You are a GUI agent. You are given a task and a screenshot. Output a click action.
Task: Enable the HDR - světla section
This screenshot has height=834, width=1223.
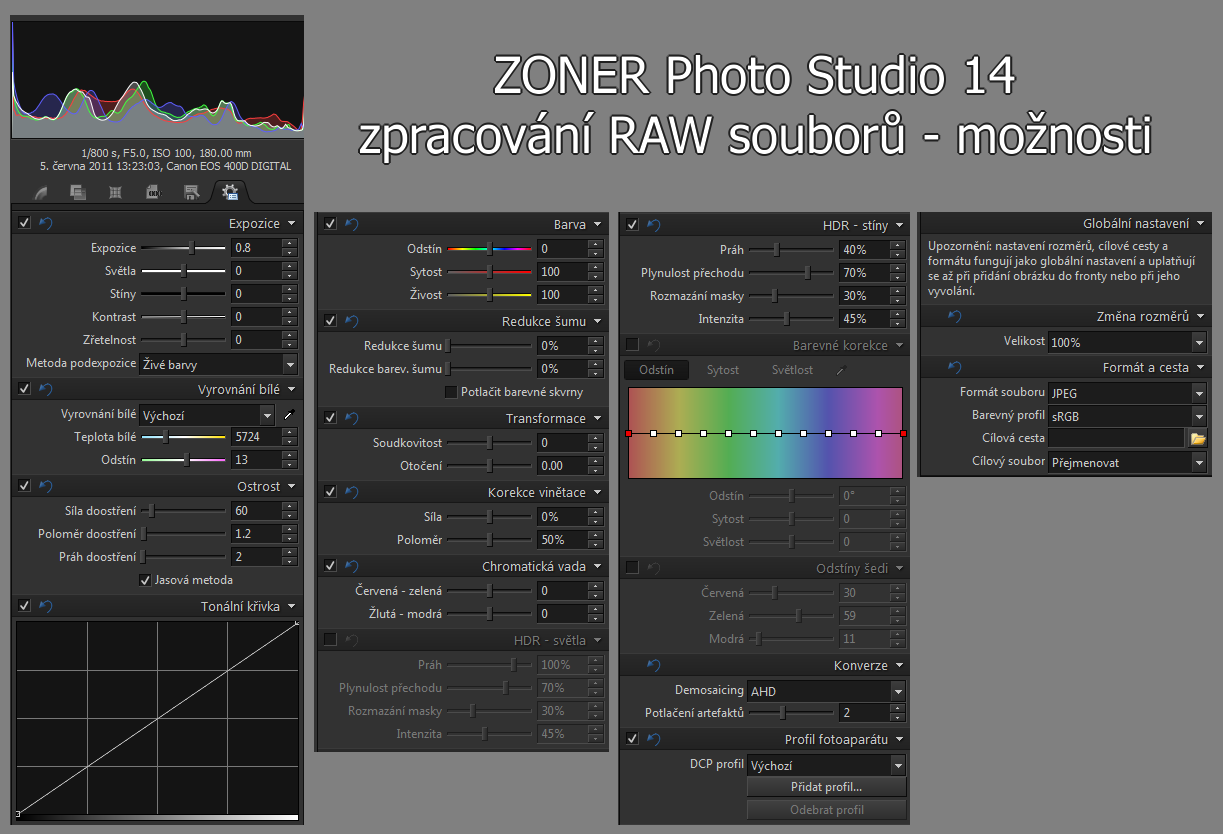[x=331, y=640]
